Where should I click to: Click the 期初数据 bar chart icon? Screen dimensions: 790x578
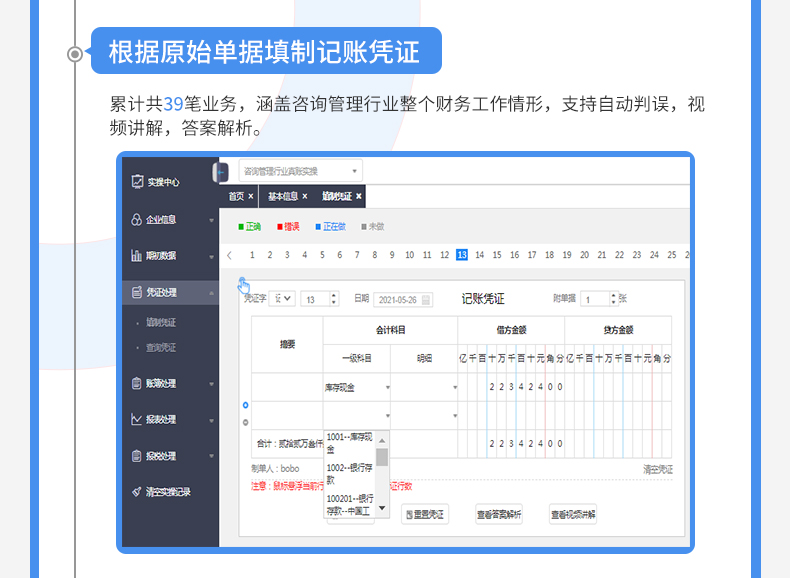[x=137, y=255]
